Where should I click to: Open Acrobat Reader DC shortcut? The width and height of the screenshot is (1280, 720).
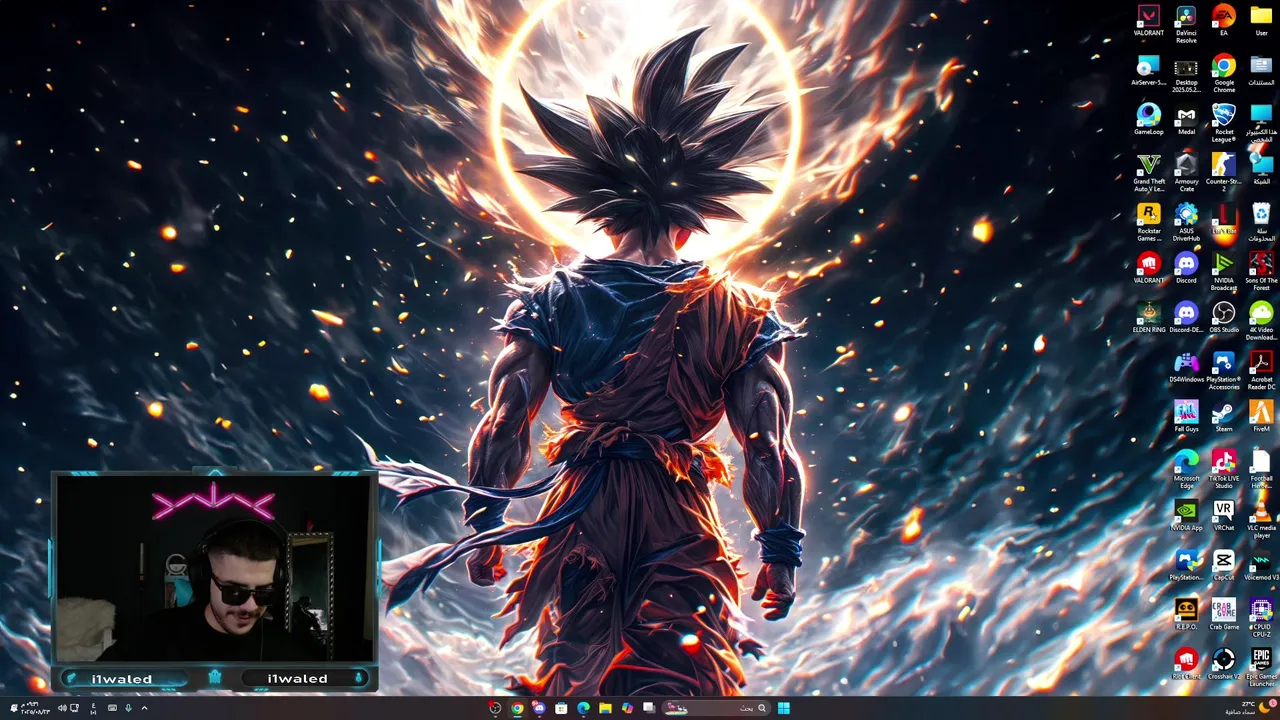click(1261, 371)
